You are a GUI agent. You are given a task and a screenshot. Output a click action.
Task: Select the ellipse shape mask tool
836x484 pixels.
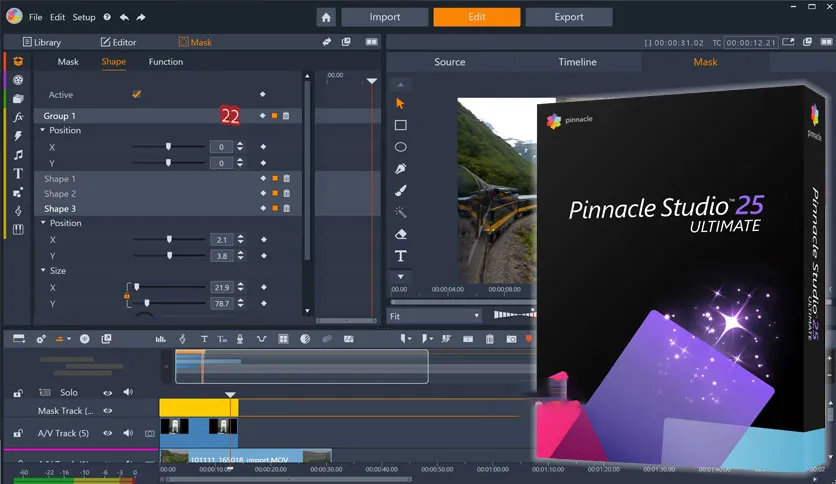coord(400,147)
